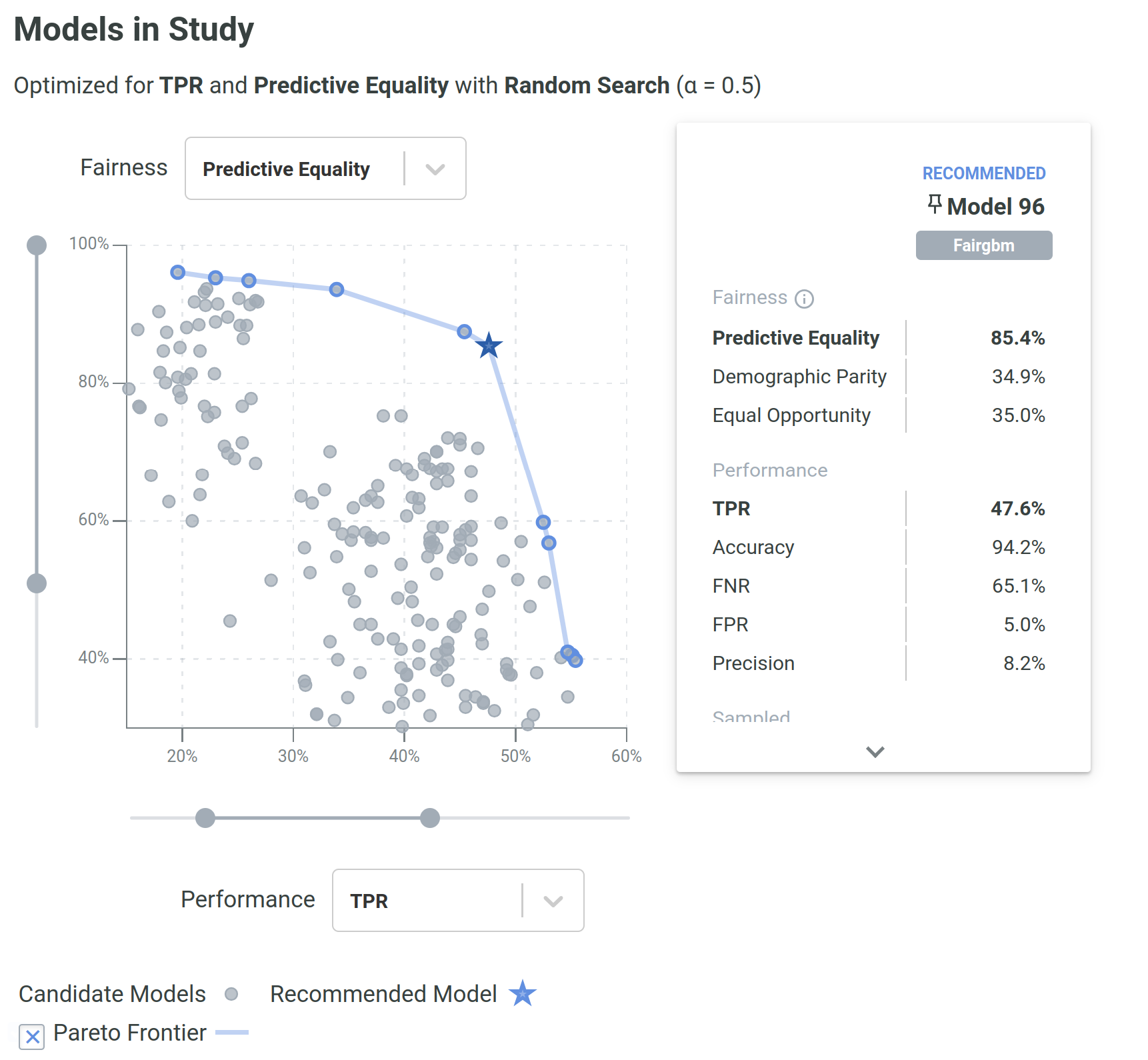Click lower handle of vertical fairness slider

pyautogui.click(x=37, y=583)
